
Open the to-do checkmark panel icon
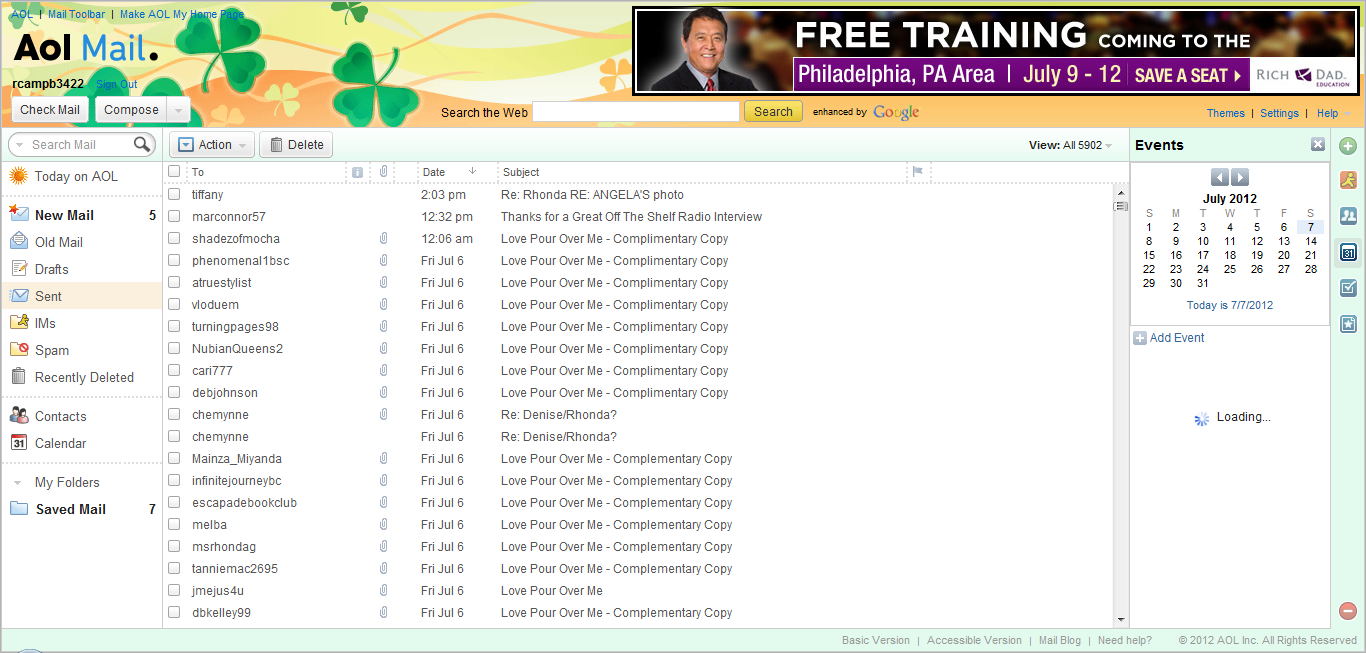[1348, 288]
